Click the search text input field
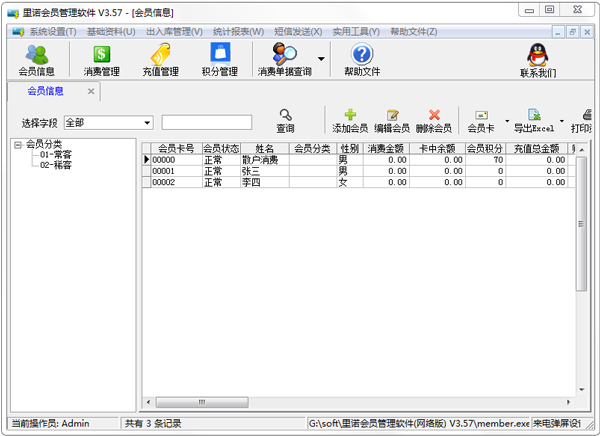This screenshot has width=600, height=436. tap(207, 122)
